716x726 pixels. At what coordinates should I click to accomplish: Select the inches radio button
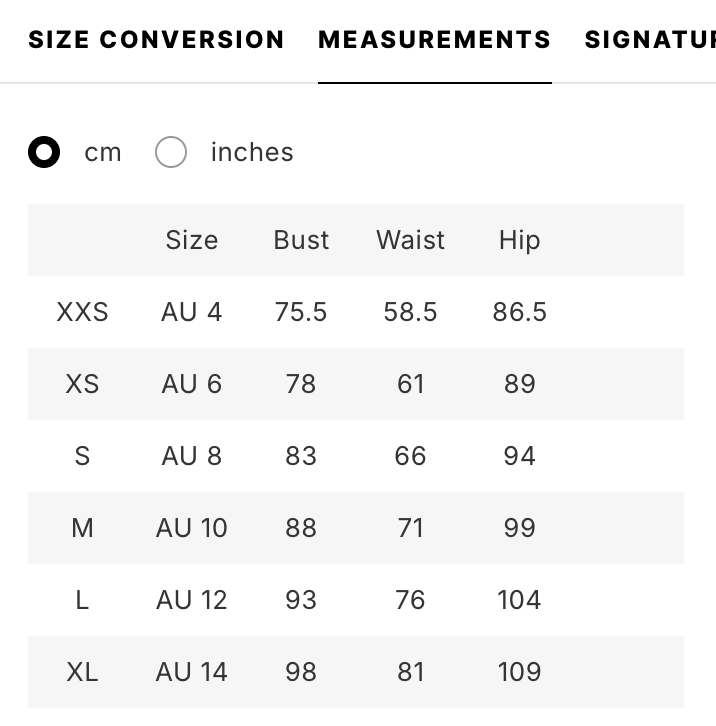pos(171,152)
